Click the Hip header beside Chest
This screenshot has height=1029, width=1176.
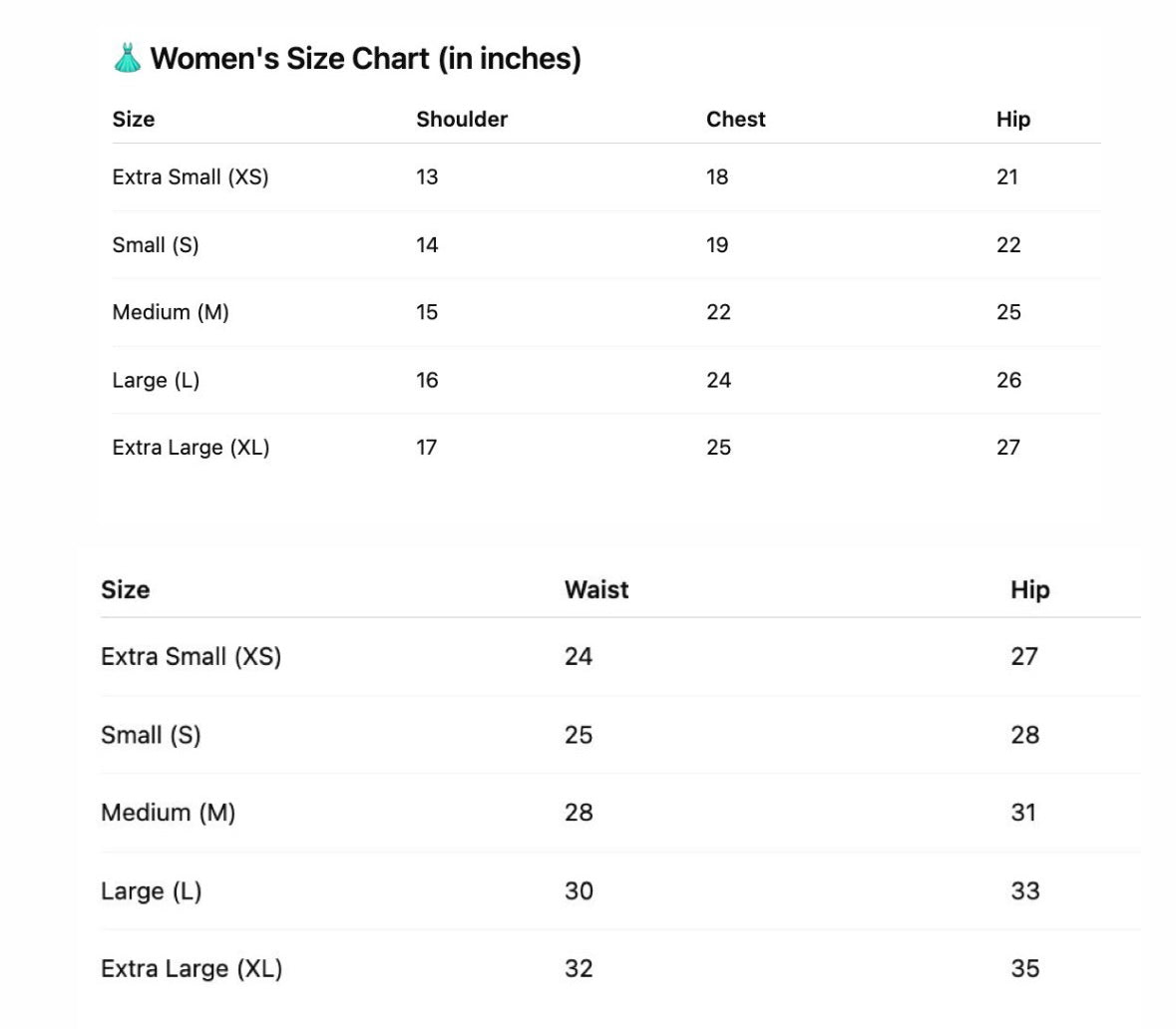coord(1012,120)
